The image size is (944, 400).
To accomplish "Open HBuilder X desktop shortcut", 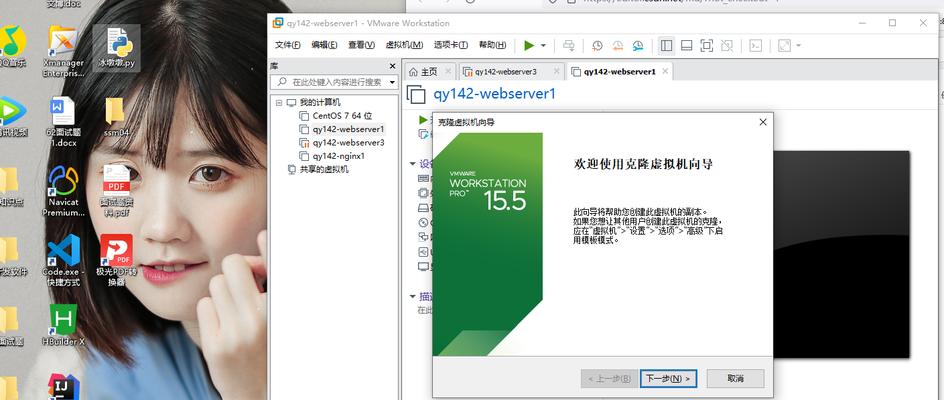I will (63, 325).
